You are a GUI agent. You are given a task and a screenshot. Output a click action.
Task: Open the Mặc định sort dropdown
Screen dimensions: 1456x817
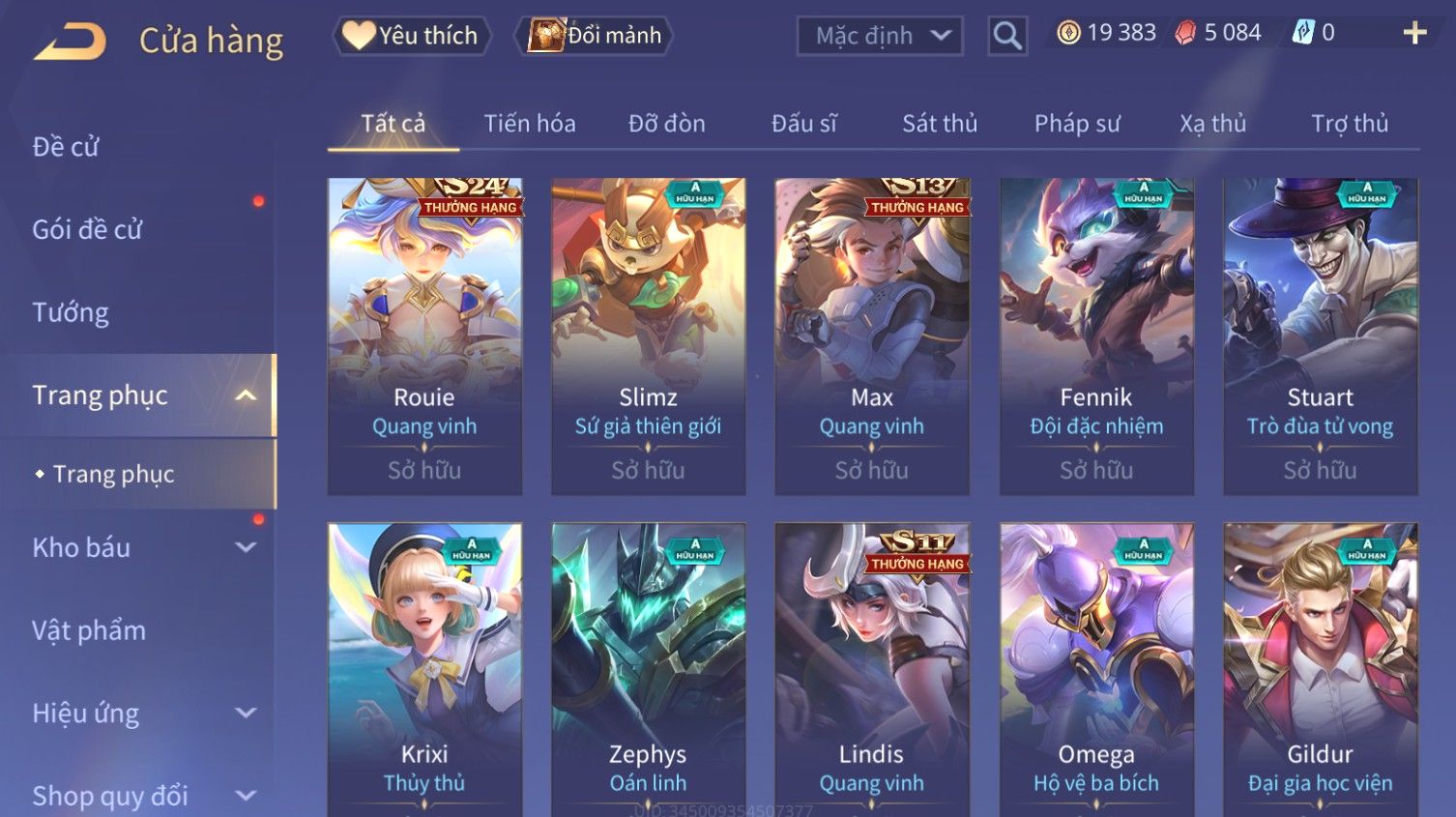880,36
